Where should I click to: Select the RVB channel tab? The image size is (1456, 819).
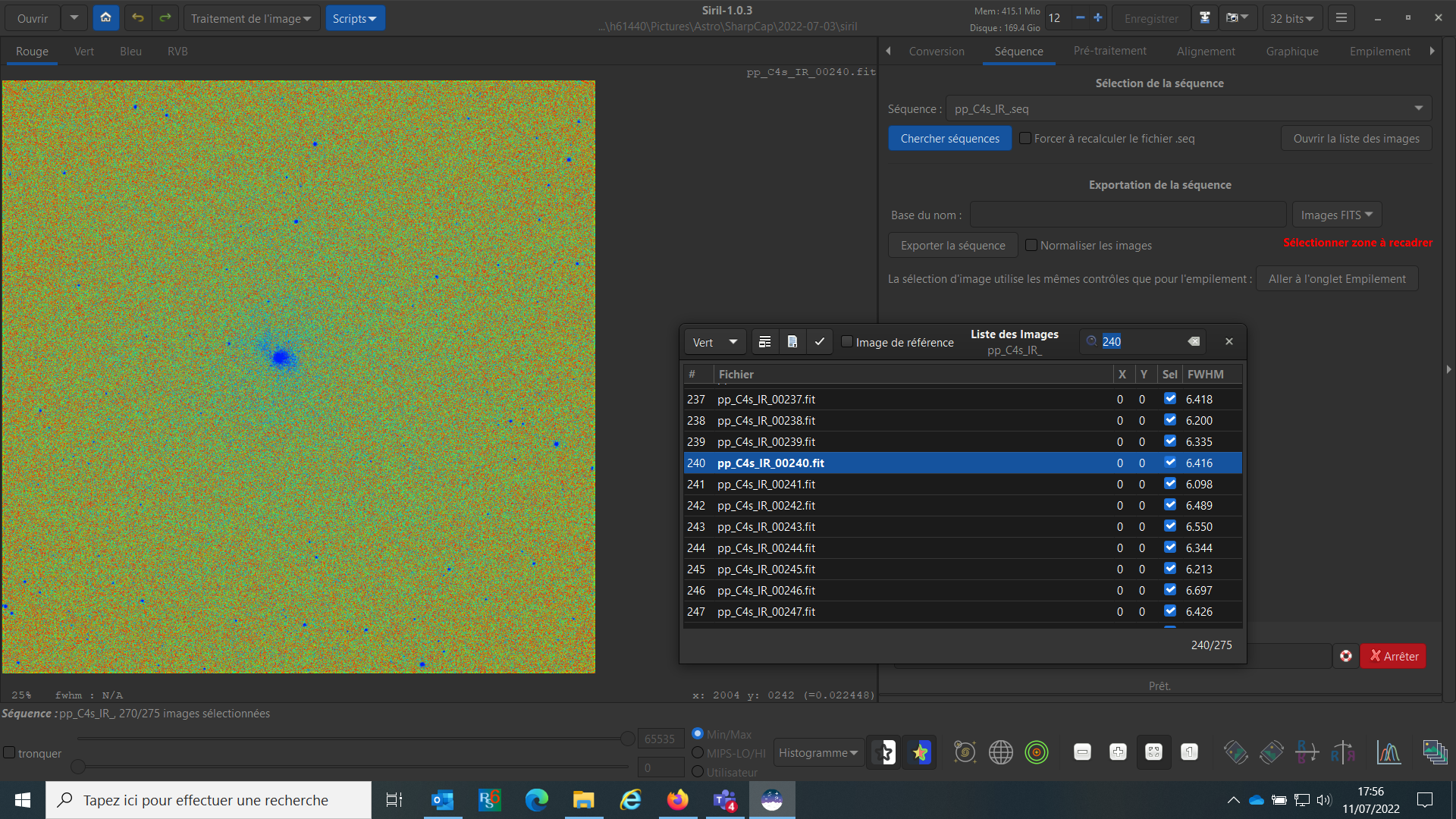[177, 52]
